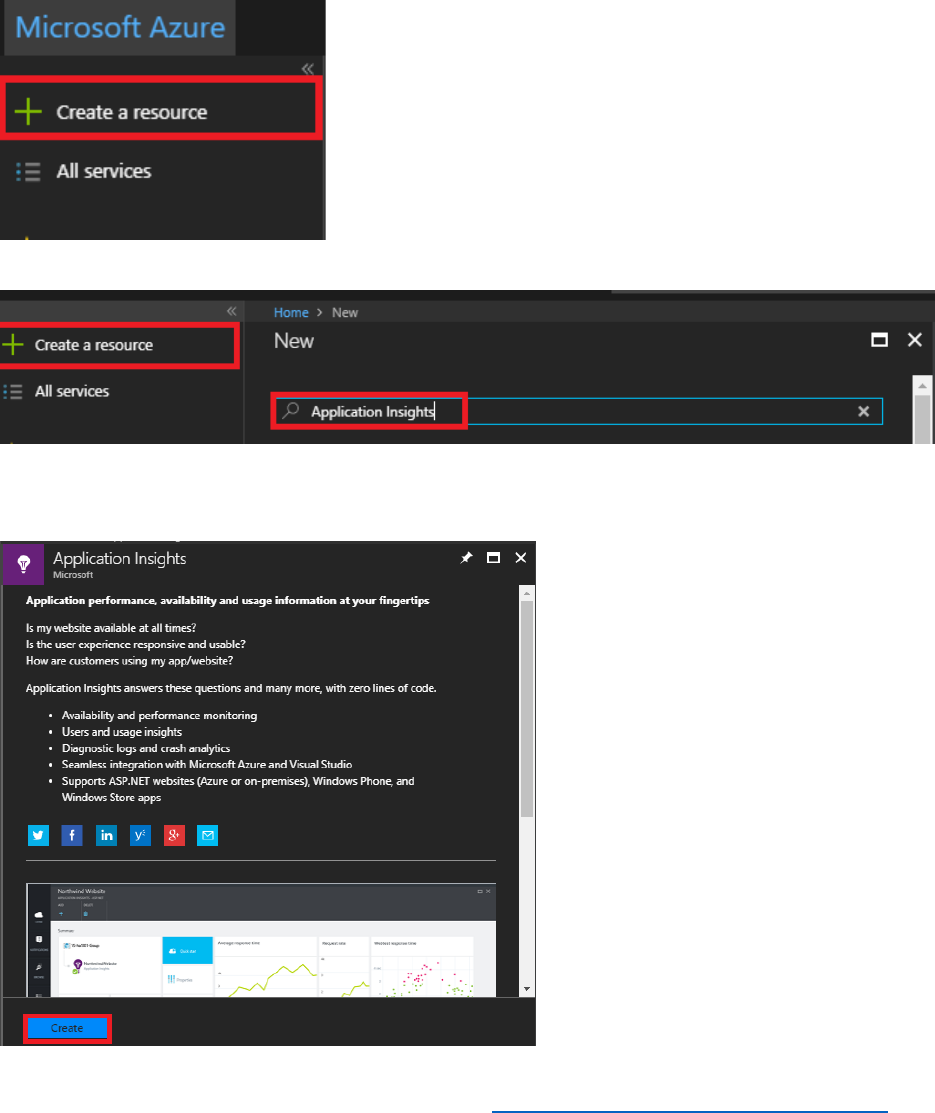Image resolution: width=935 pixels, height=1113 pixels.
Task: Click the Insights blade scroll up arrow
Action: 526,592
